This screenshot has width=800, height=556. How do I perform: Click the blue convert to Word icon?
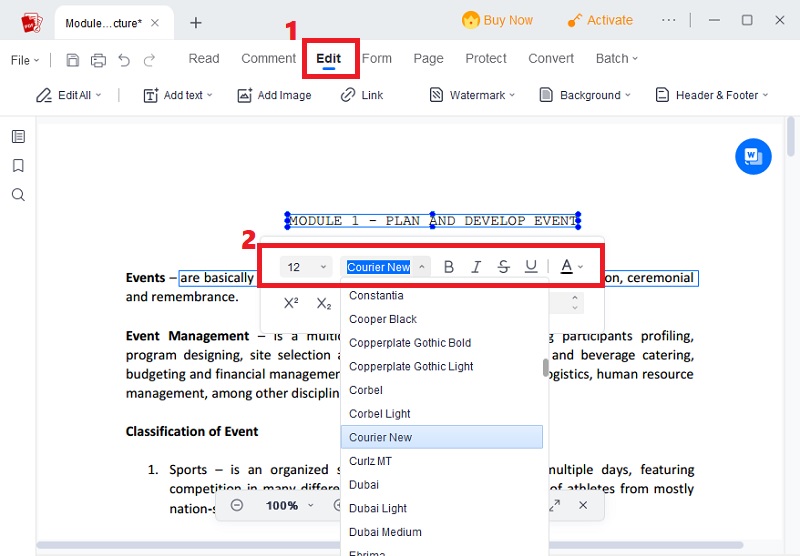(x=753, y=156)
